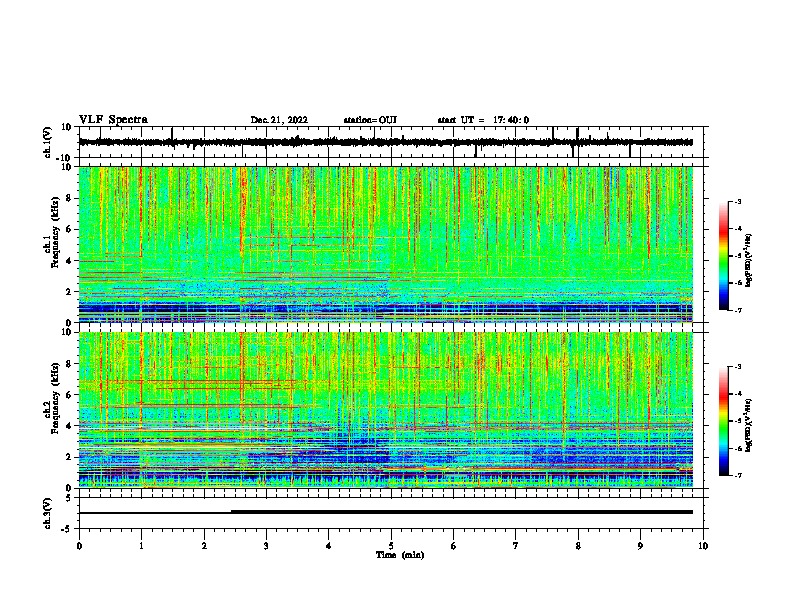Click inside the ch.1 spectrogram panel

386,244
